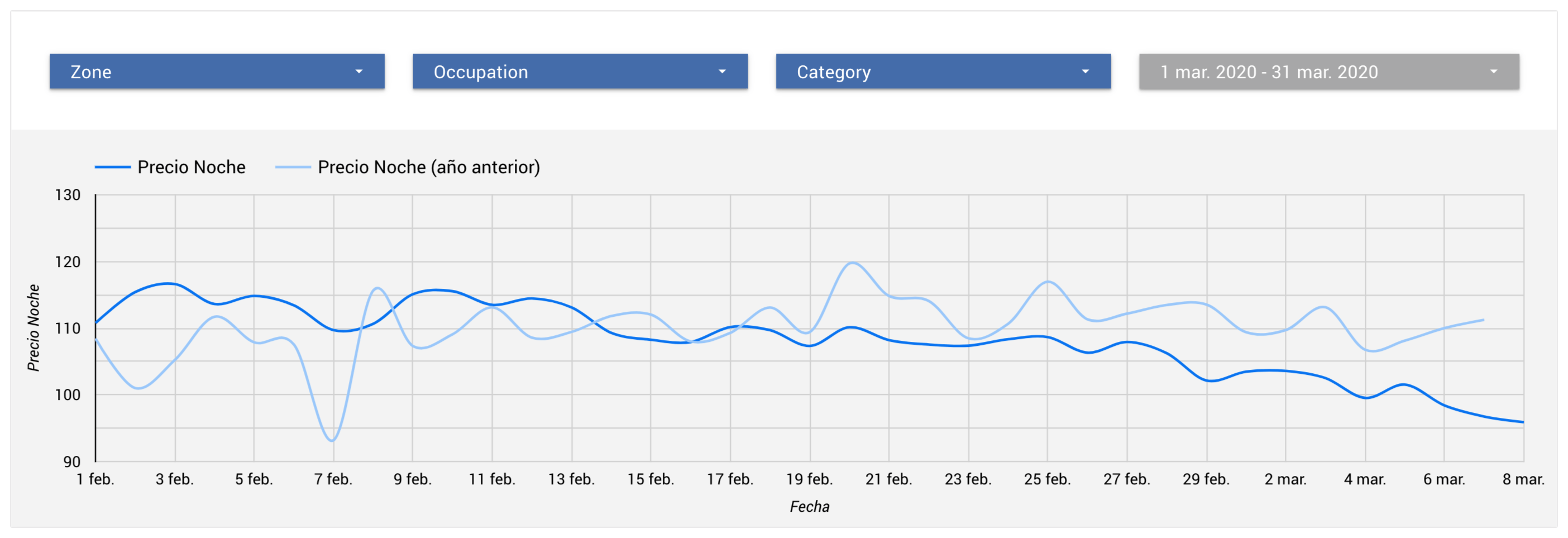Screen dimensions: 1568x538
Task: Open the date range selector 1 mar. 2020 - 31 mar. 2020
Action: (x=1330, y=72)
